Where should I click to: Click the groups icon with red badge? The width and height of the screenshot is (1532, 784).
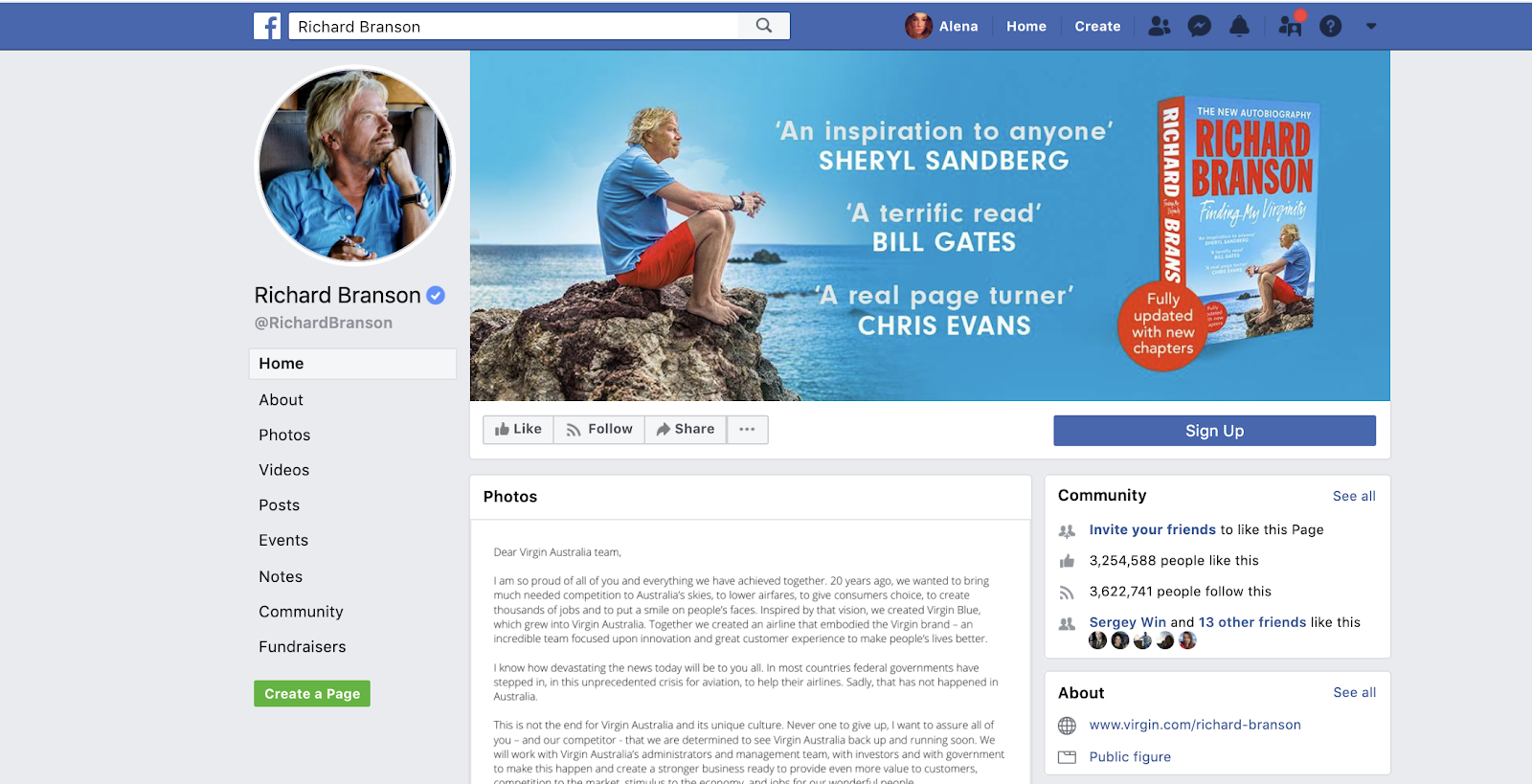[1291, 24]
